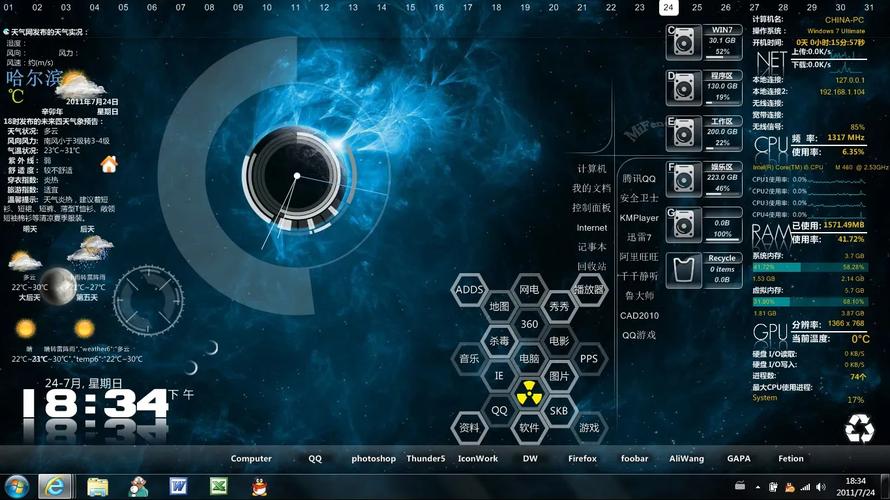Image resolution: width=890 pixels, height=500 pixels.
Task: Open the SKB hexagon tile
Action: [x=559, y=410]
